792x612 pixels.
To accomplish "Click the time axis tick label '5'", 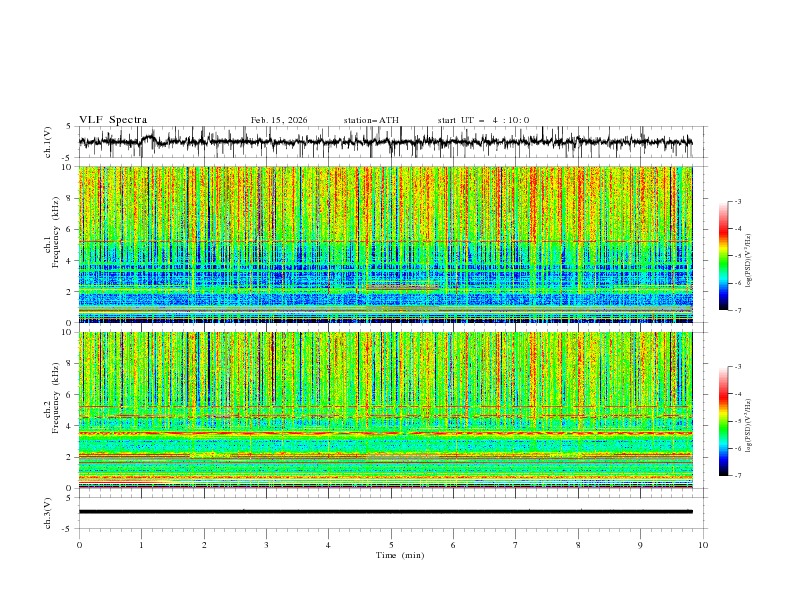I will click(x=391, y=545).
